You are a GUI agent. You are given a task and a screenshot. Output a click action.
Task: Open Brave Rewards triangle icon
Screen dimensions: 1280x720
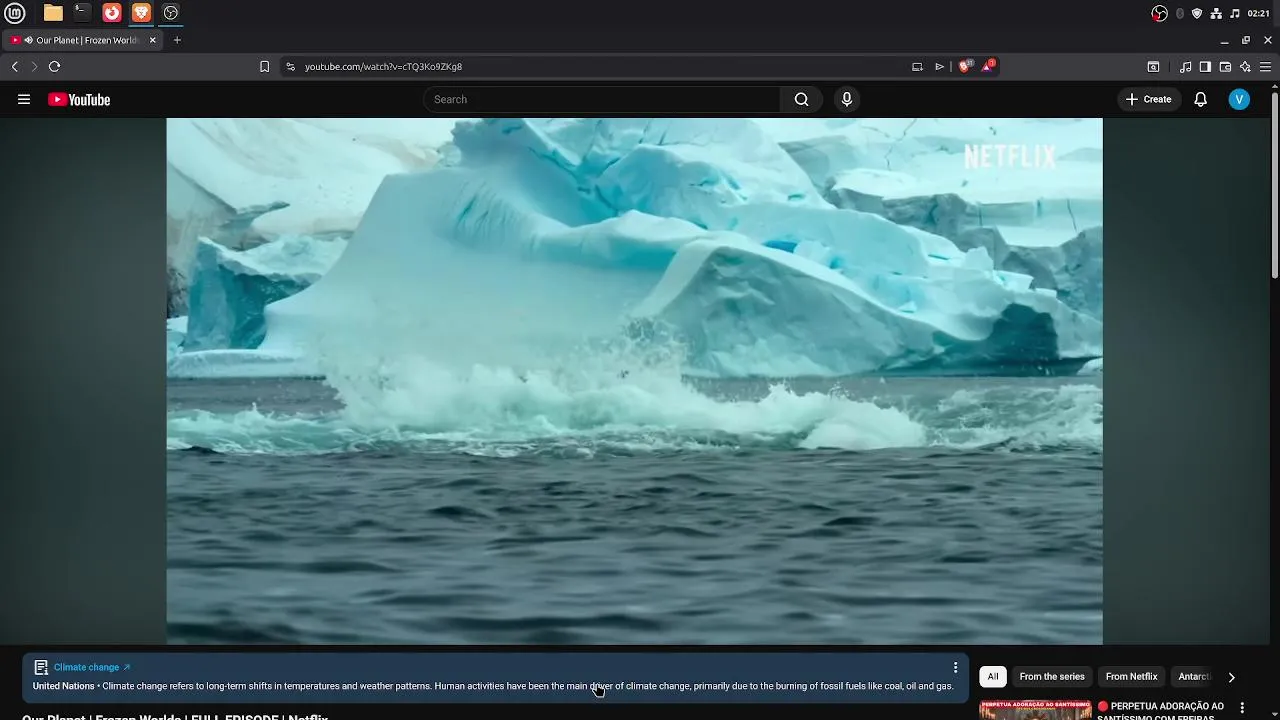(x=988, y=66)
